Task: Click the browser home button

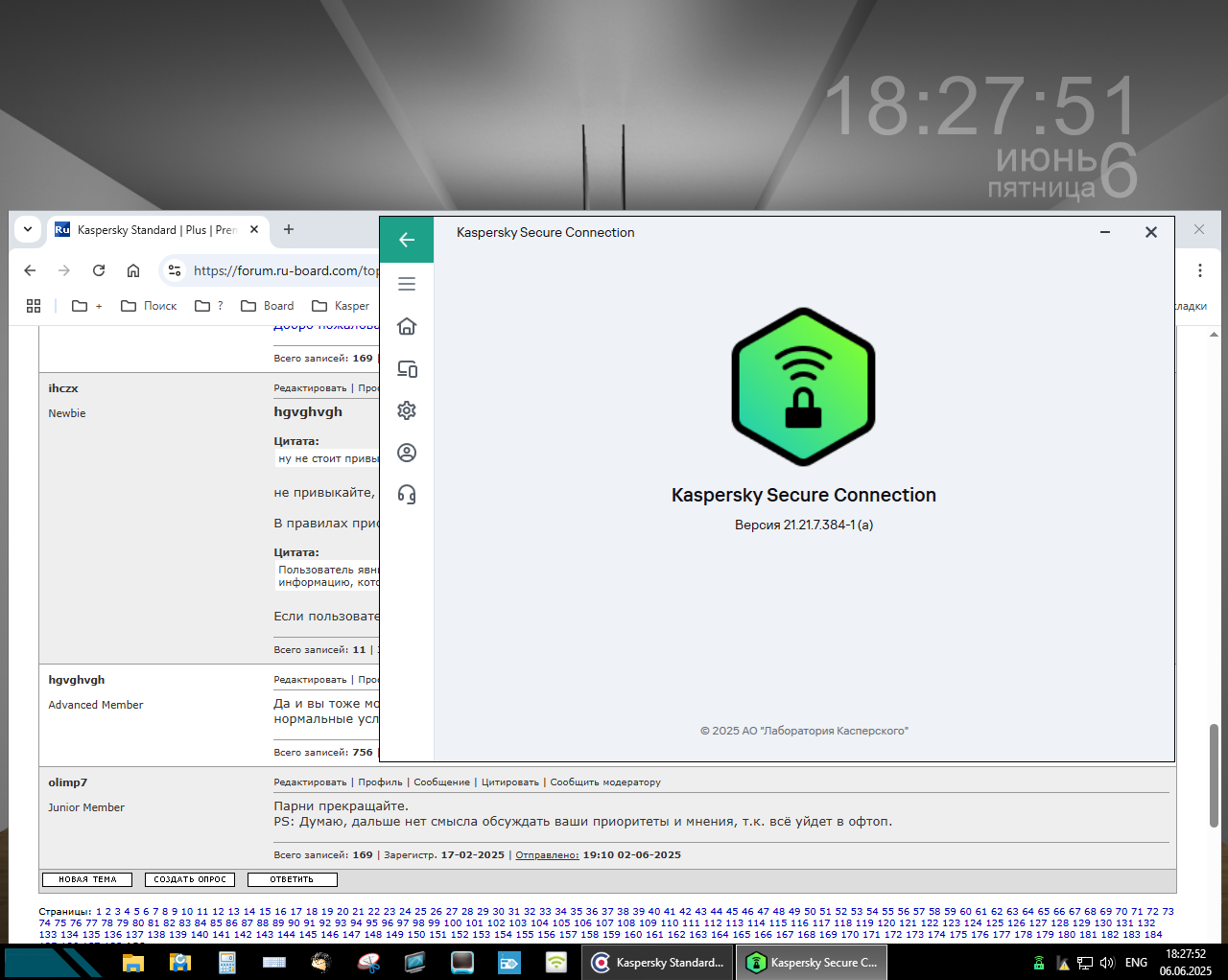Action: pyautogui.click(x=133, y=270)
